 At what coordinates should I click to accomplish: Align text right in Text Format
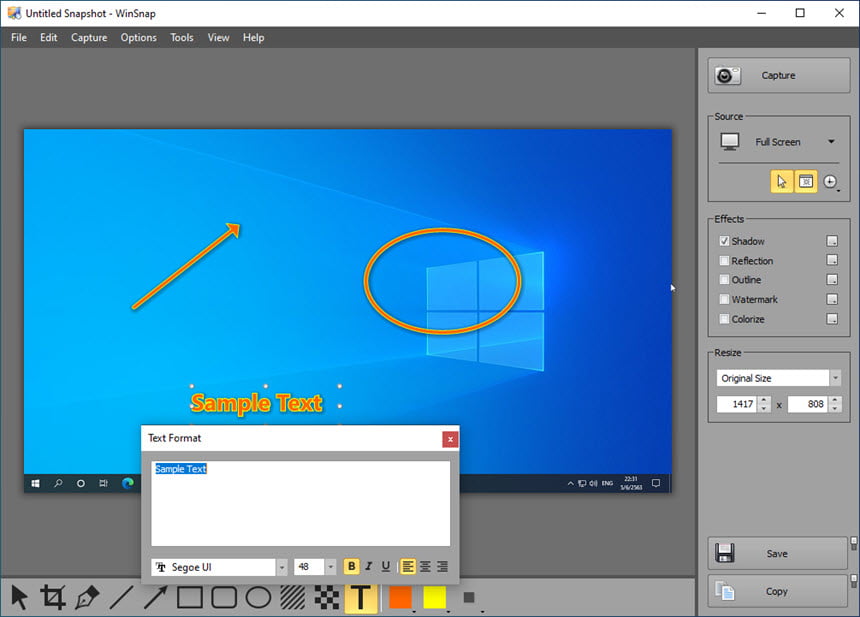click(443, 567)
